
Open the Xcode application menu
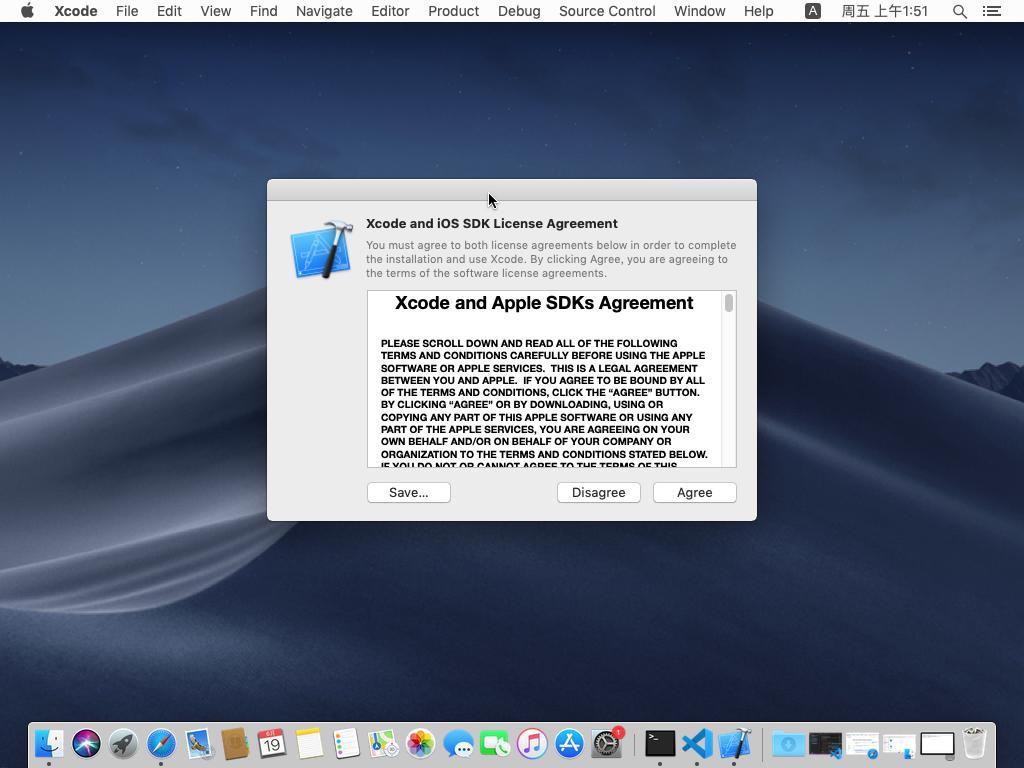tap(76, 11)
